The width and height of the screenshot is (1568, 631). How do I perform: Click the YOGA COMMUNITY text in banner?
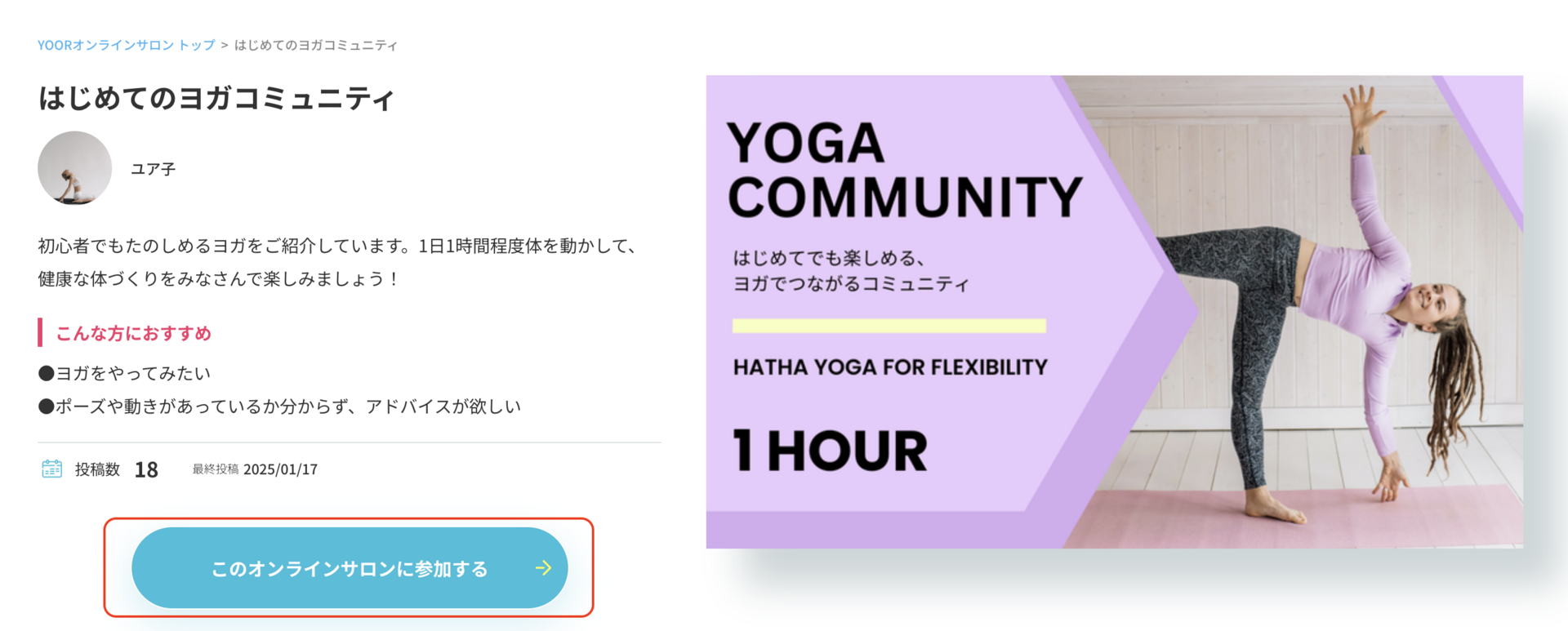point(904,170)
